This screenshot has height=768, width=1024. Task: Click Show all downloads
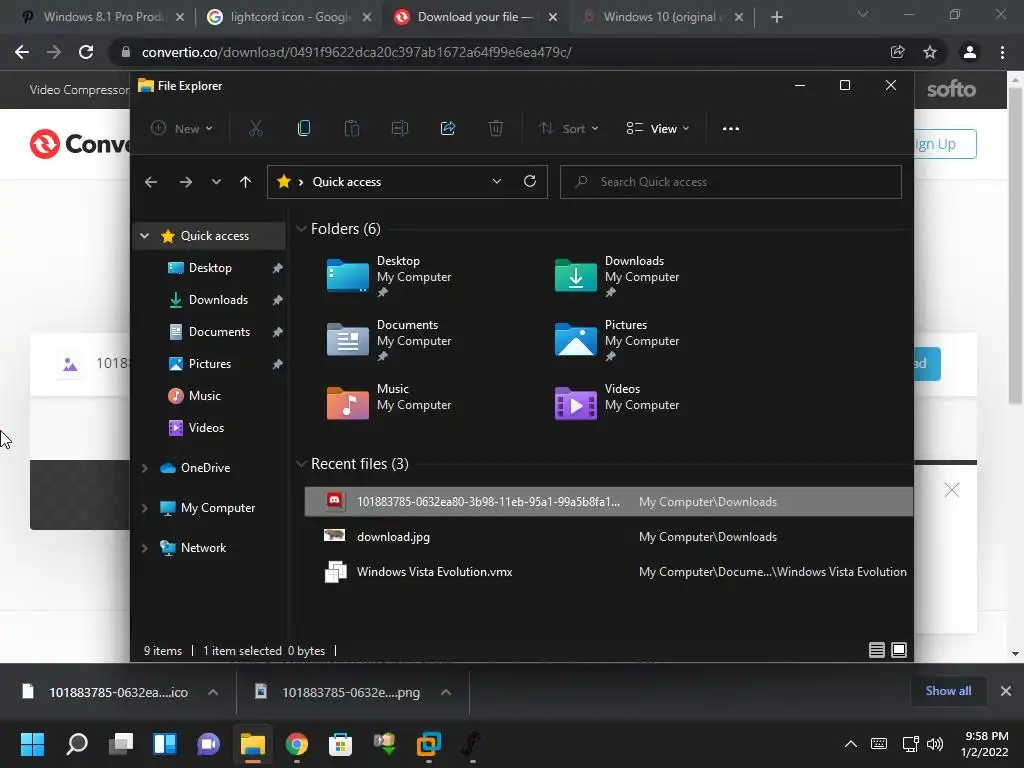click(948, 690)
